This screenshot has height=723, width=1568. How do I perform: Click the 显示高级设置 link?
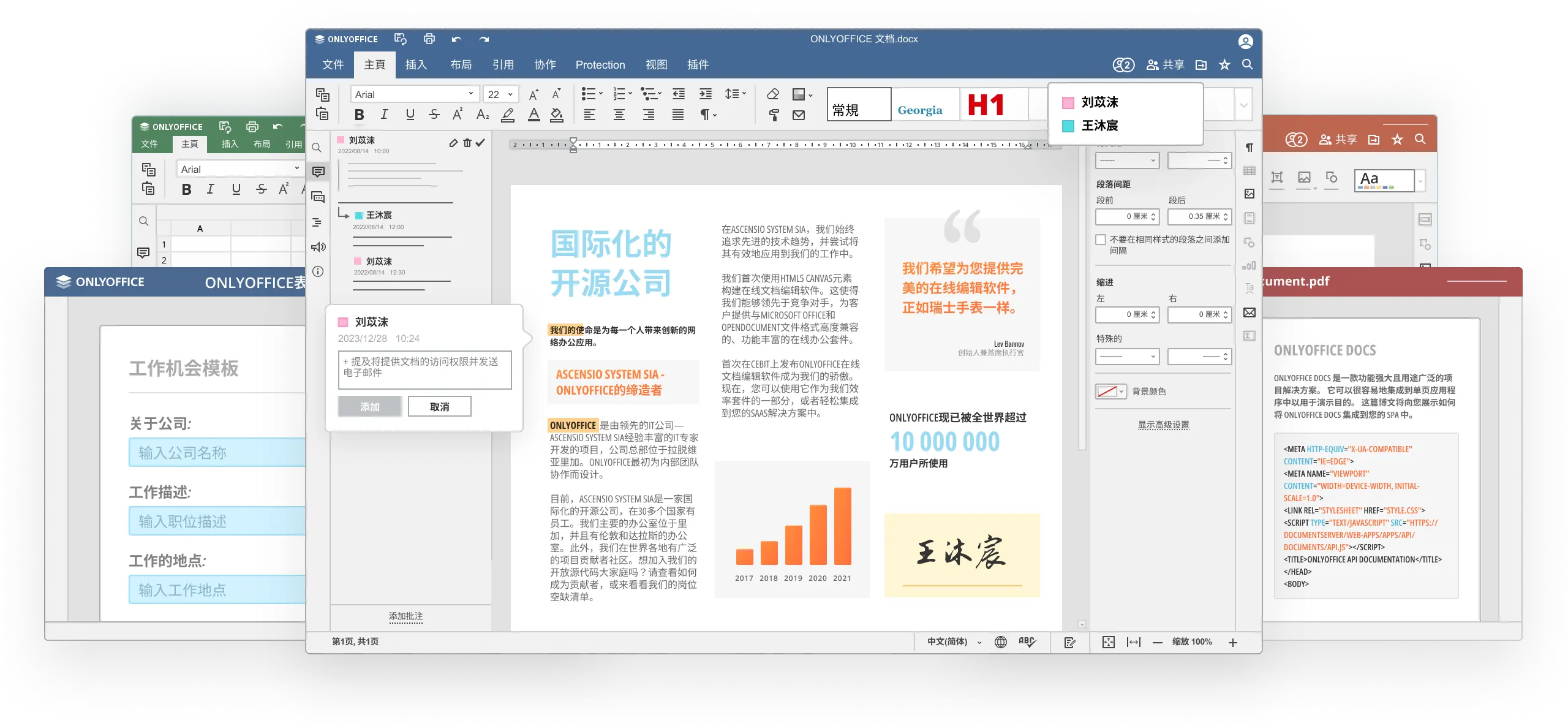[1163, 425]
